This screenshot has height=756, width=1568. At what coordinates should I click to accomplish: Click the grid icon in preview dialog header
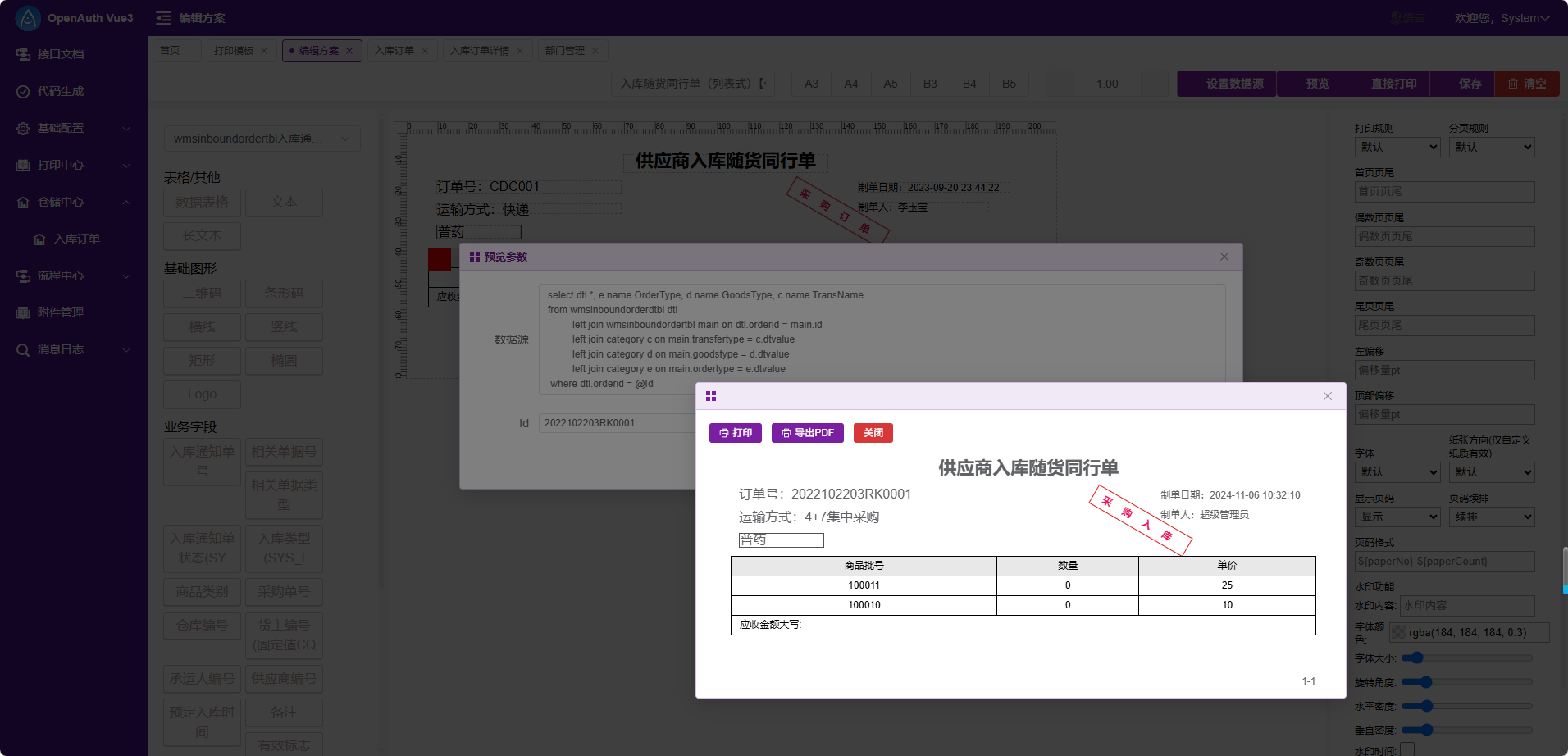pos(711,396)
